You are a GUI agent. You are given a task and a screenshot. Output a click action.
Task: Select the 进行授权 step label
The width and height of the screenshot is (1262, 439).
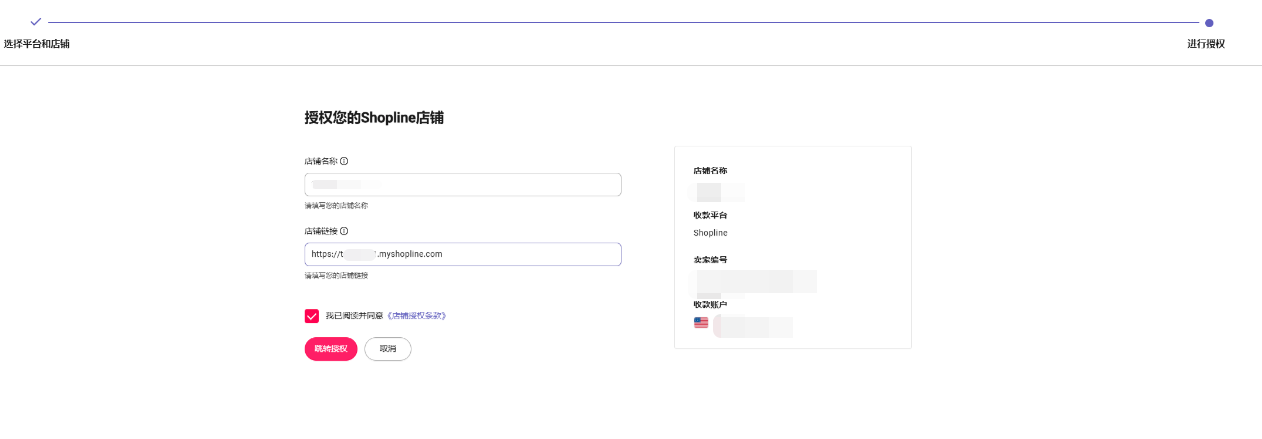coord(1206,44)
